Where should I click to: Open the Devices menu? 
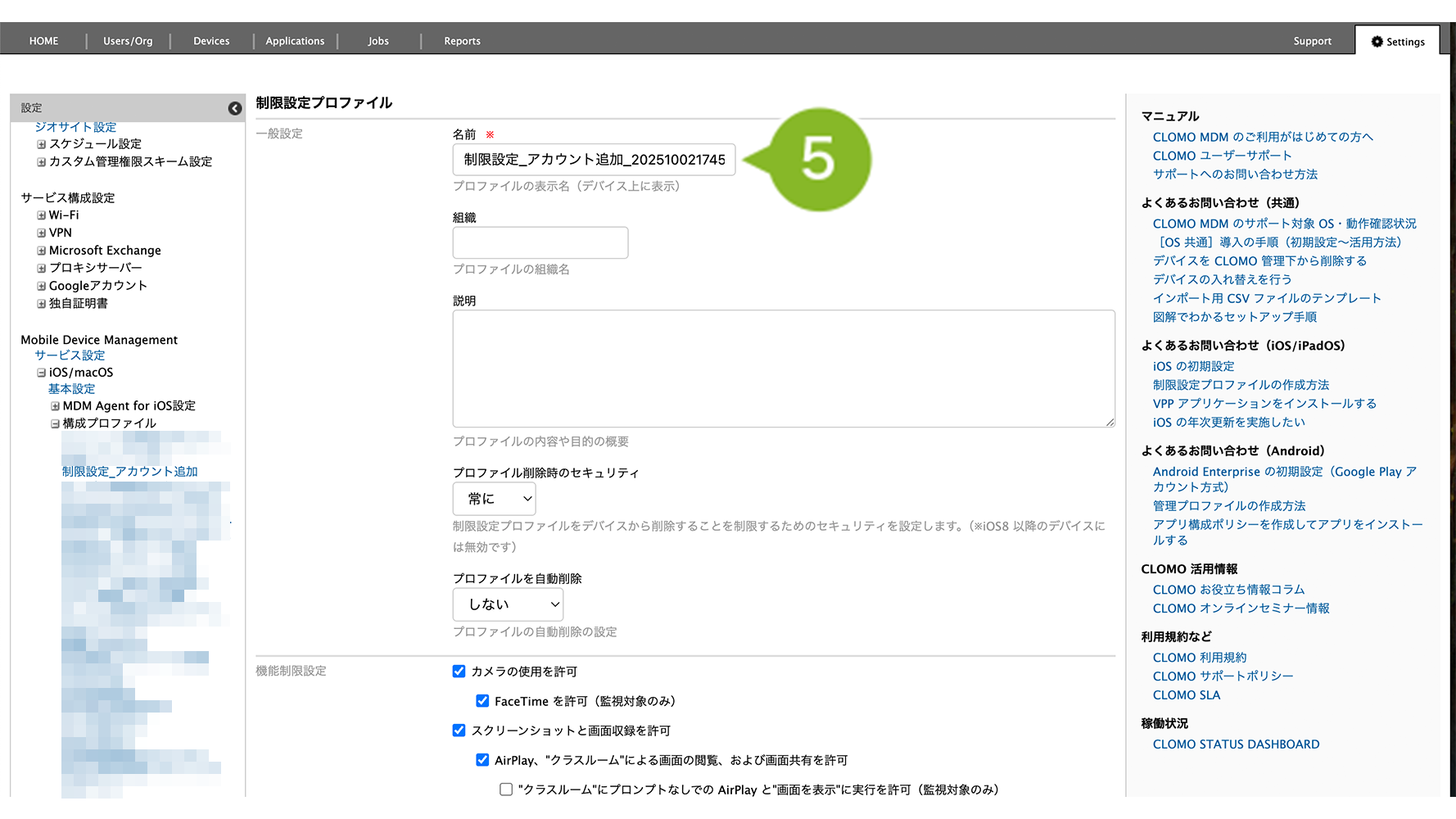tap(211, 41)
